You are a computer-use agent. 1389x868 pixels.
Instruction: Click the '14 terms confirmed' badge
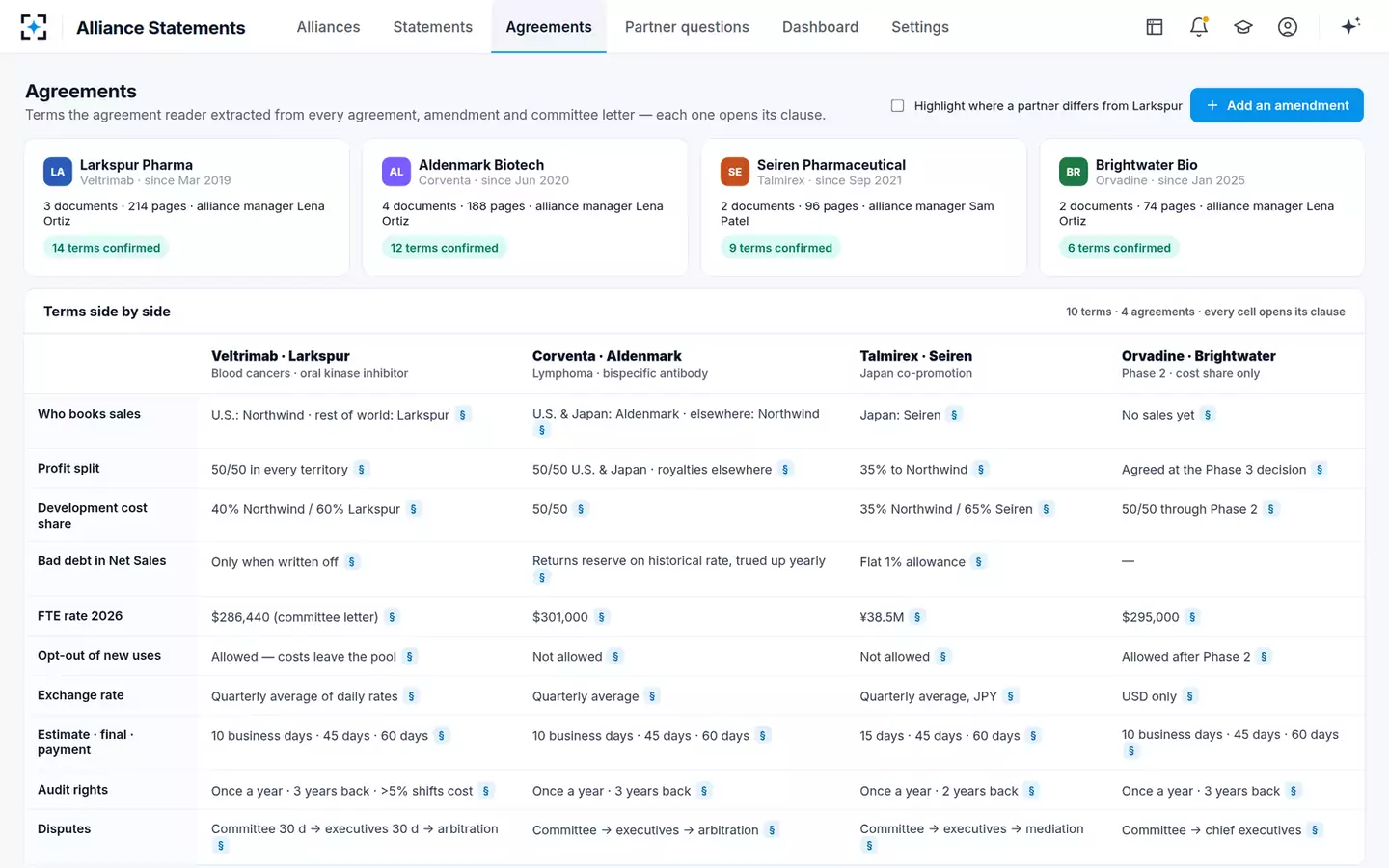click(x=106, y=248)
